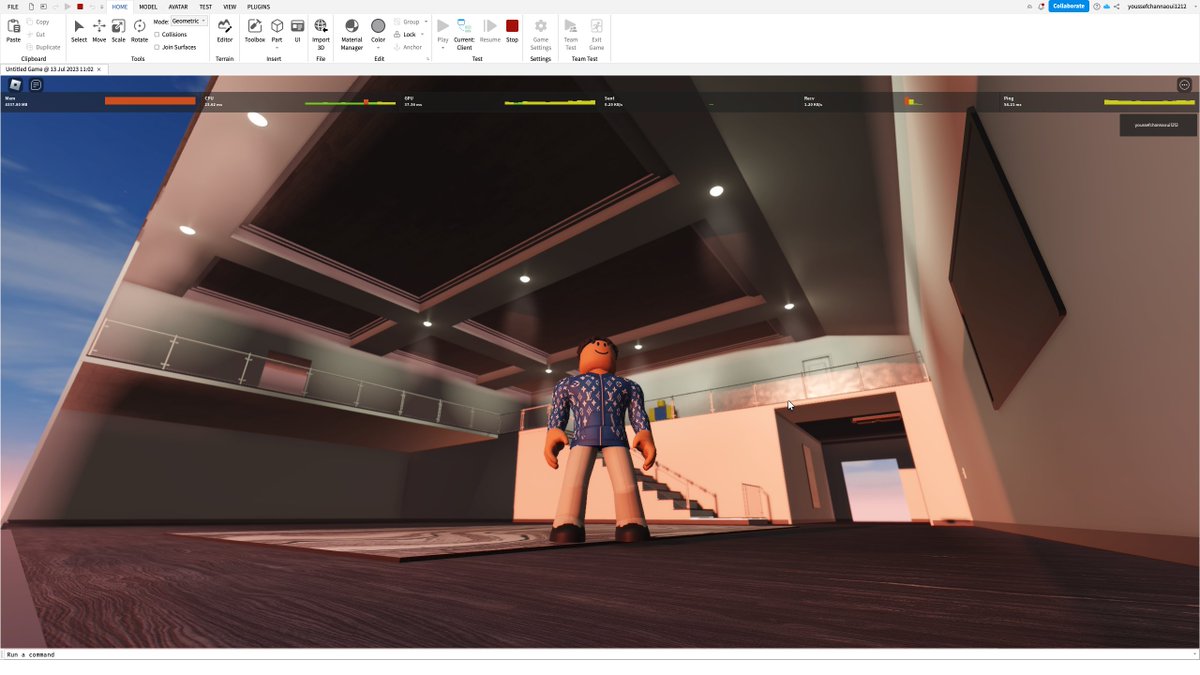Expand the Edit section launcher arrow
Viewport: 1200px width, 675px height.
428,59
